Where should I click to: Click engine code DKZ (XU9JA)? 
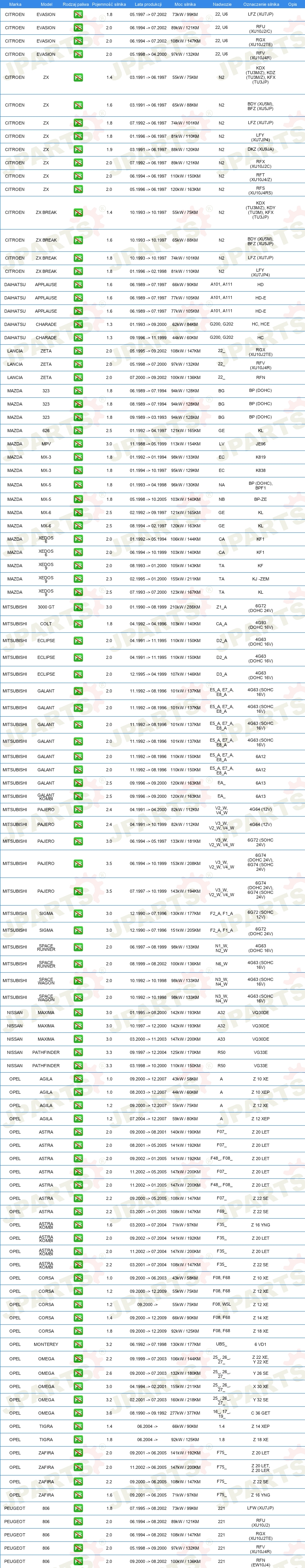coord(261,150)
